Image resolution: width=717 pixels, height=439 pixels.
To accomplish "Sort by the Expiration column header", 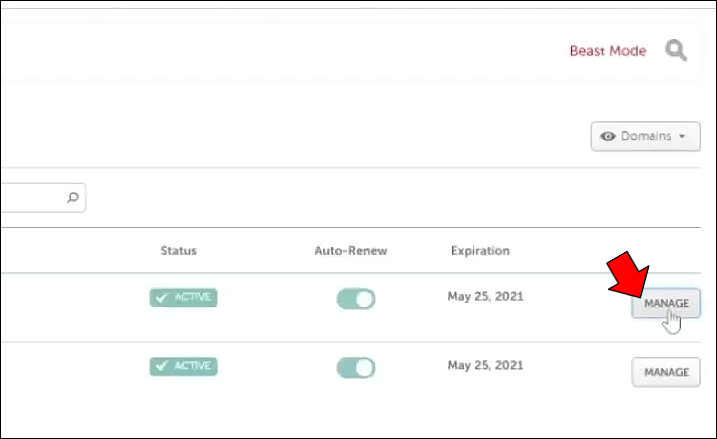I will pyautogui.click(x=480, y=250).
